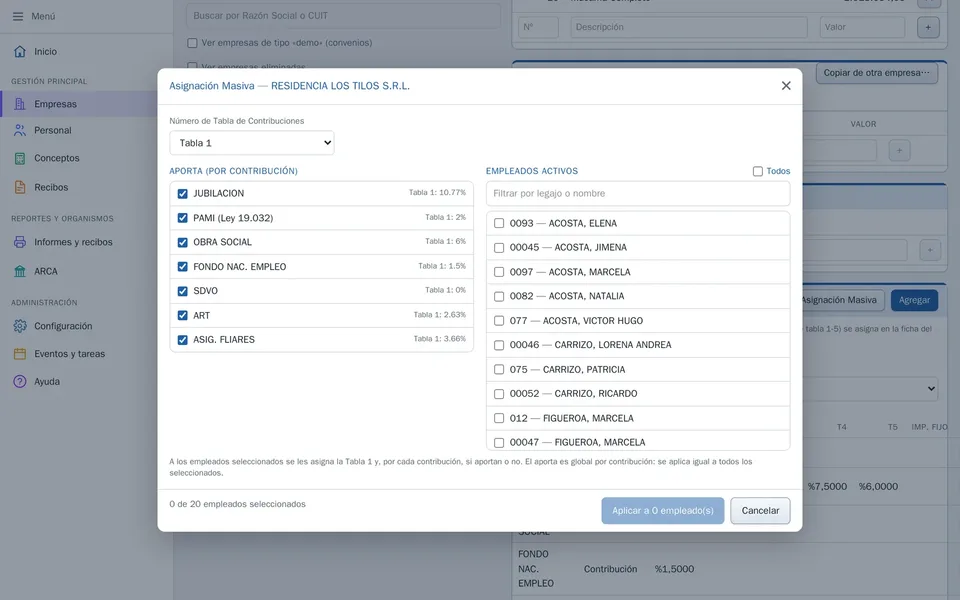Select employee 075 CARRIZO, PATRICIA

499,370
